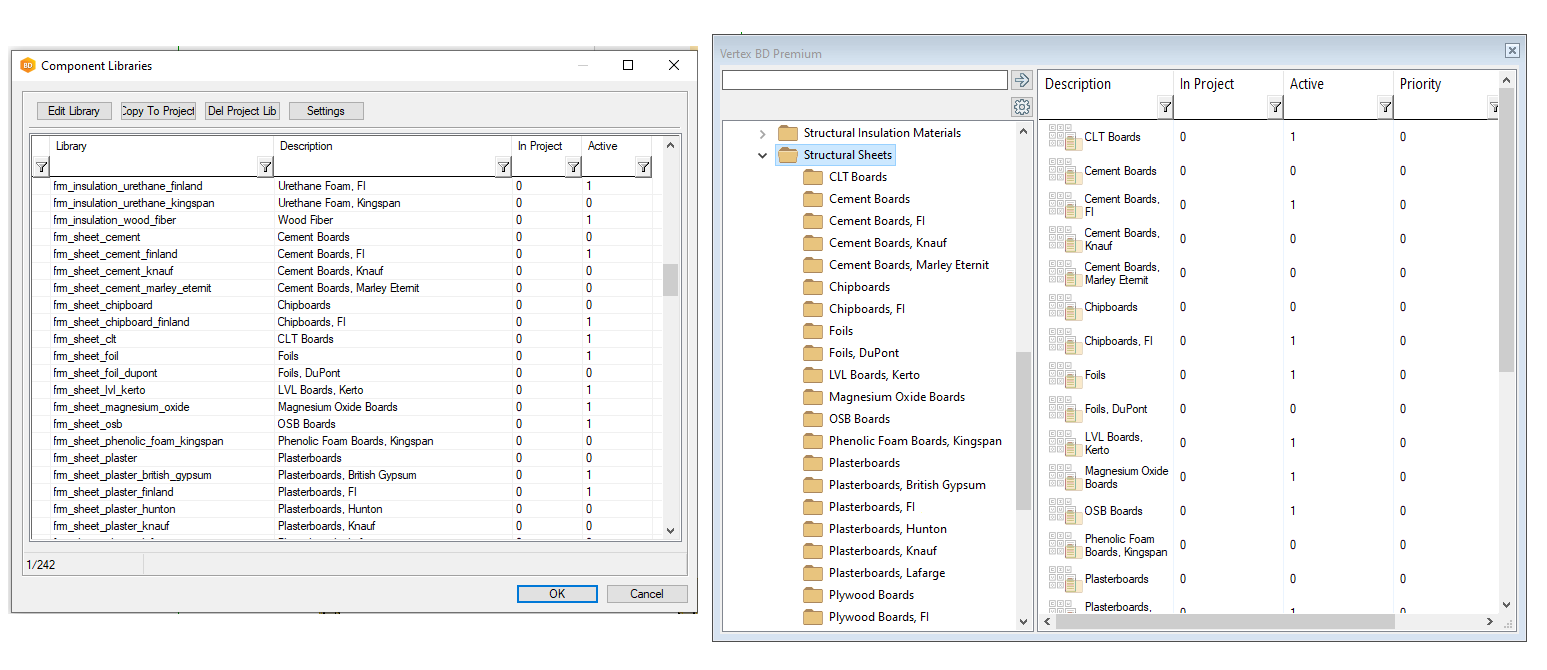This screenshot has height=670, width=1547.
Task: Select the Plasterboards, Lafarge tree folder
Action: pyautogui.click(x=887, y=573)
